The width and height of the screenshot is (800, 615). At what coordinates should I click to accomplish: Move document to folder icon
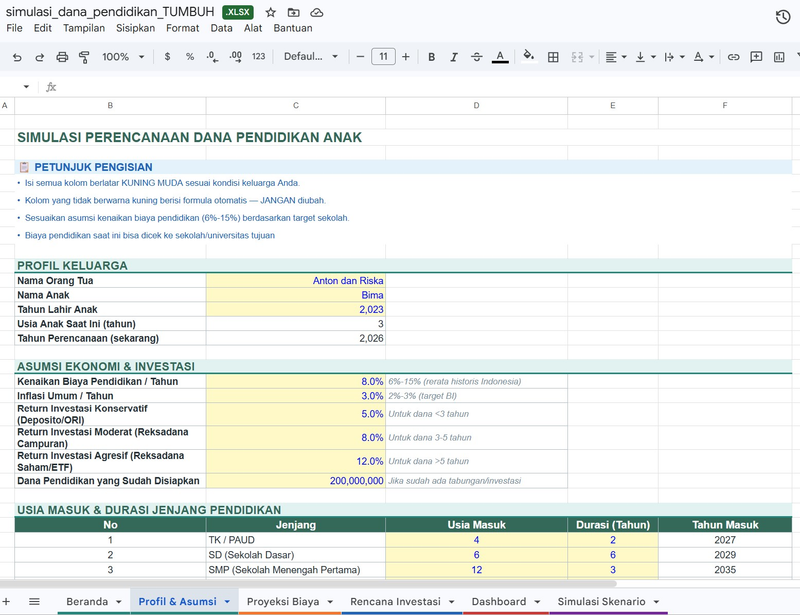pyautogui.click(x=293, y=12)
